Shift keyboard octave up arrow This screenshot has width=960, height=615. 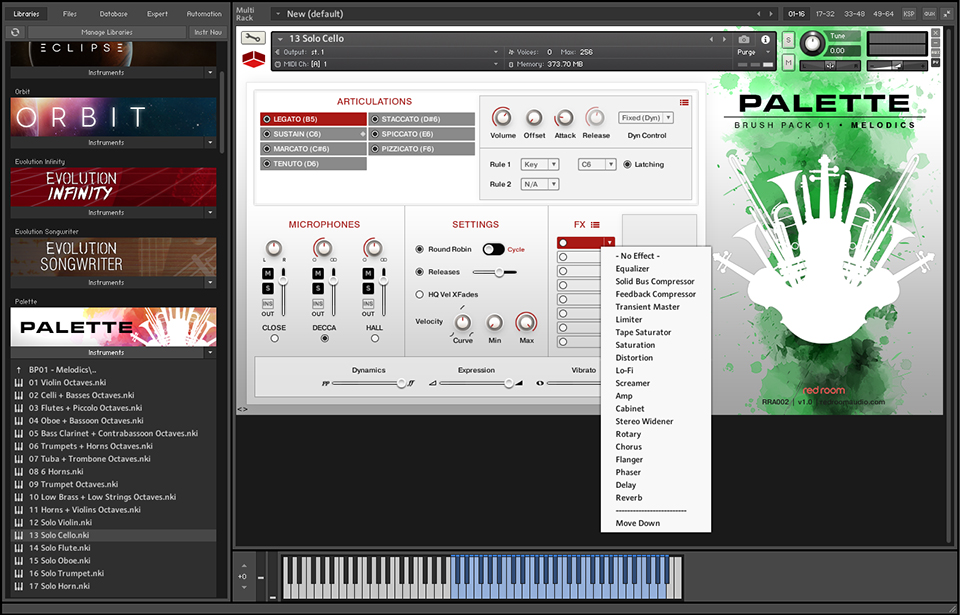[x=244, y=566]
